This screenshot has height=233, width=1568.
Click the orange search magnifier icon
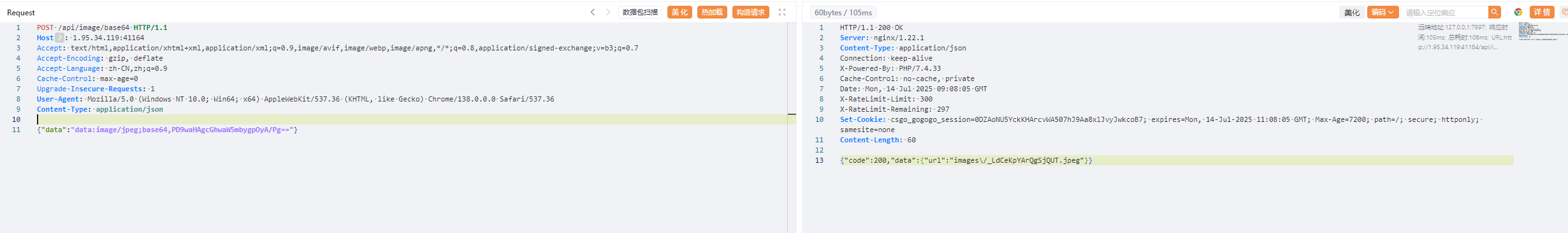pos(1494,12)
